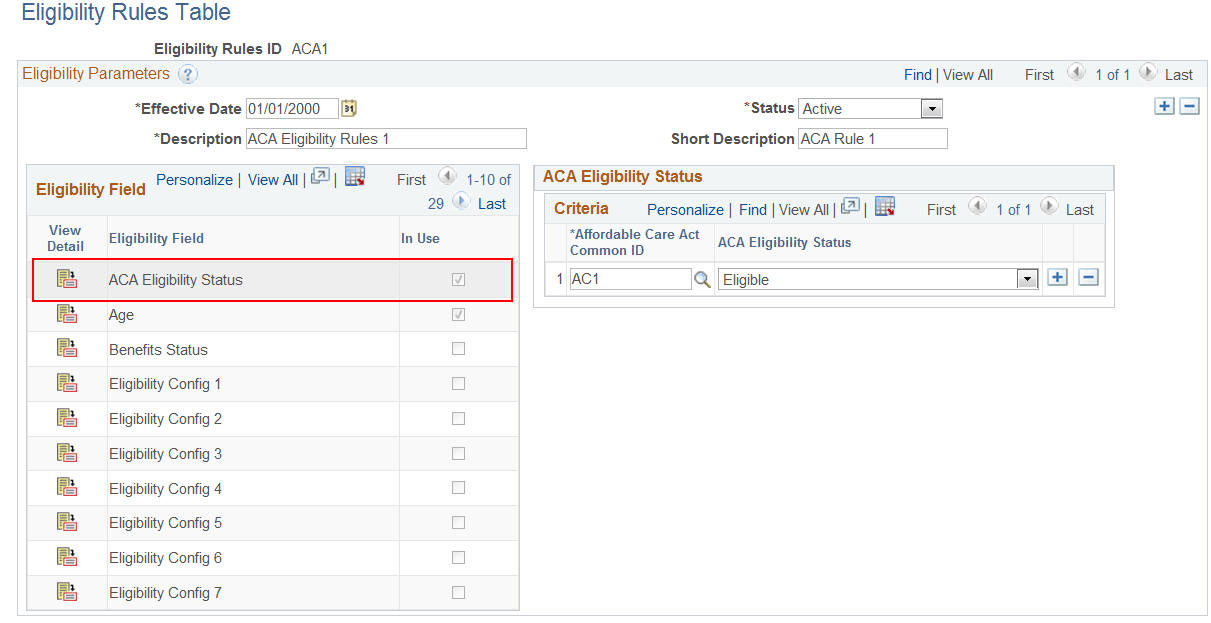Personalize the Eligibility Field grid
This screenshot has height=623, width=1211.
(194, 179)
